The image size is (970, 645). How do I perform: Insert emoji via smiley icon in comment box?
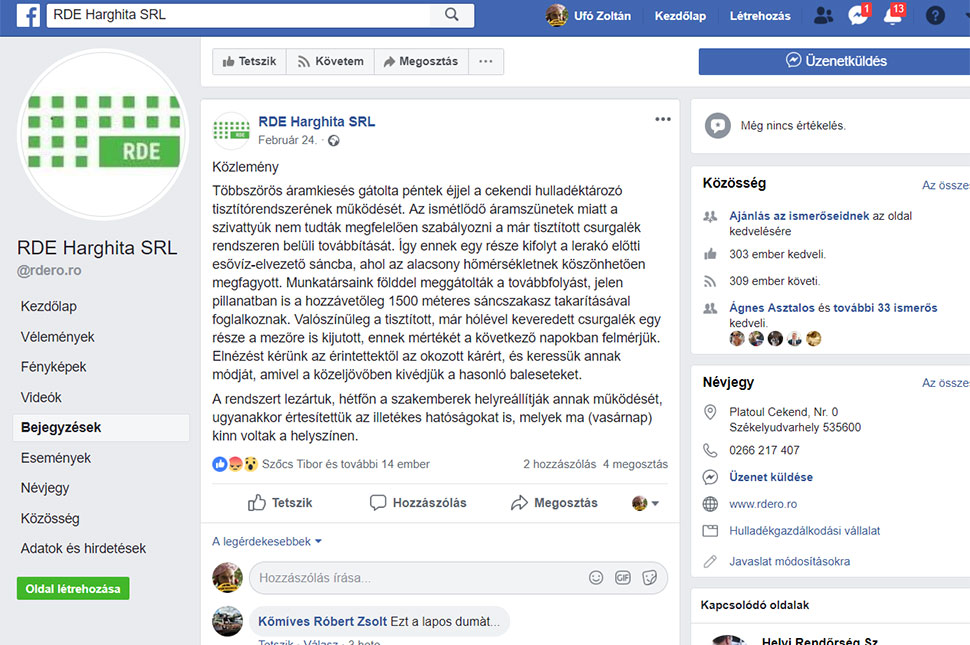click(596, 577)
